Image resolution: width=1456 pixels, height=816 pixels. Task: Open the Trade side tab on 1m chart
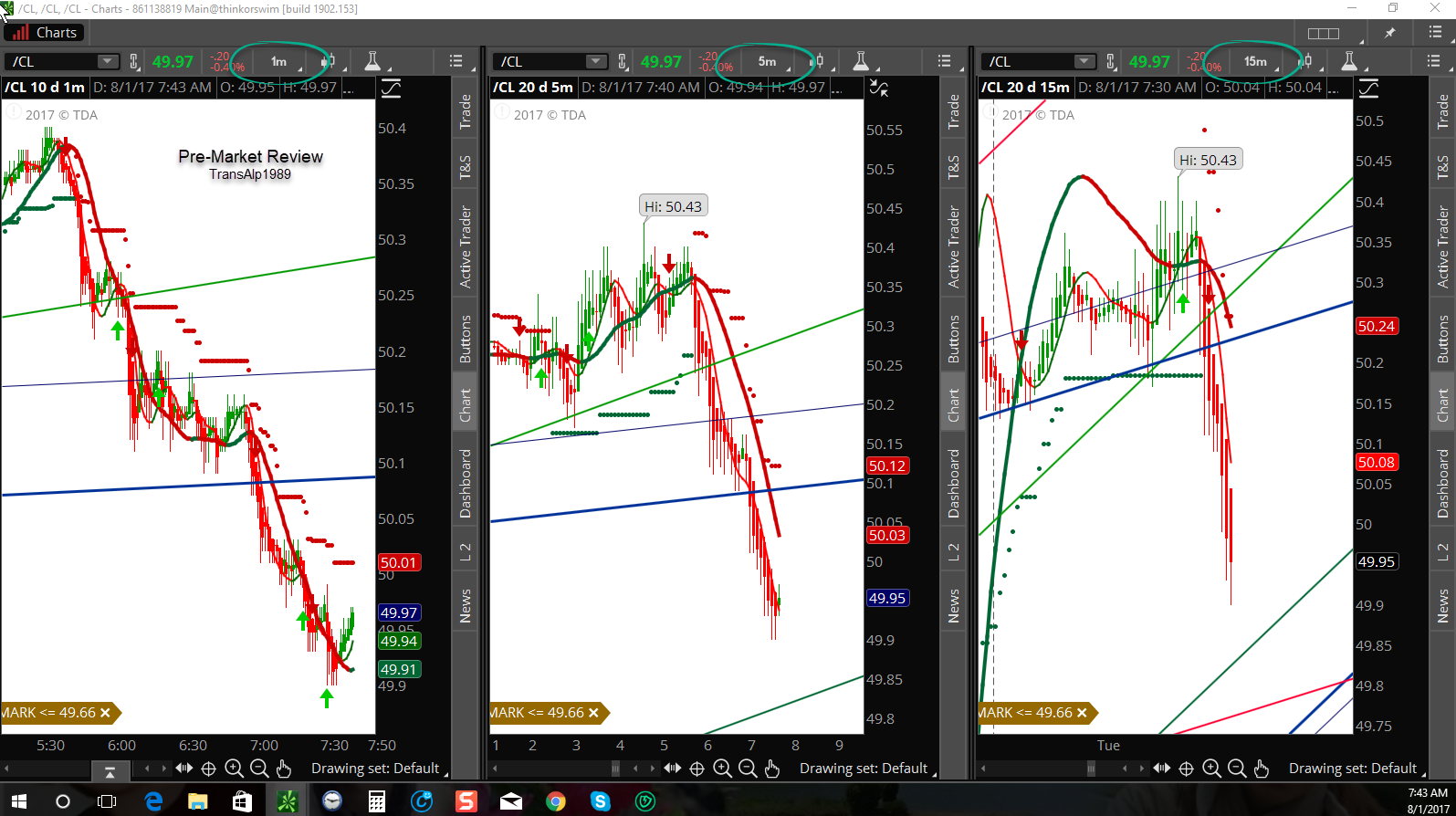click(465, 111)
